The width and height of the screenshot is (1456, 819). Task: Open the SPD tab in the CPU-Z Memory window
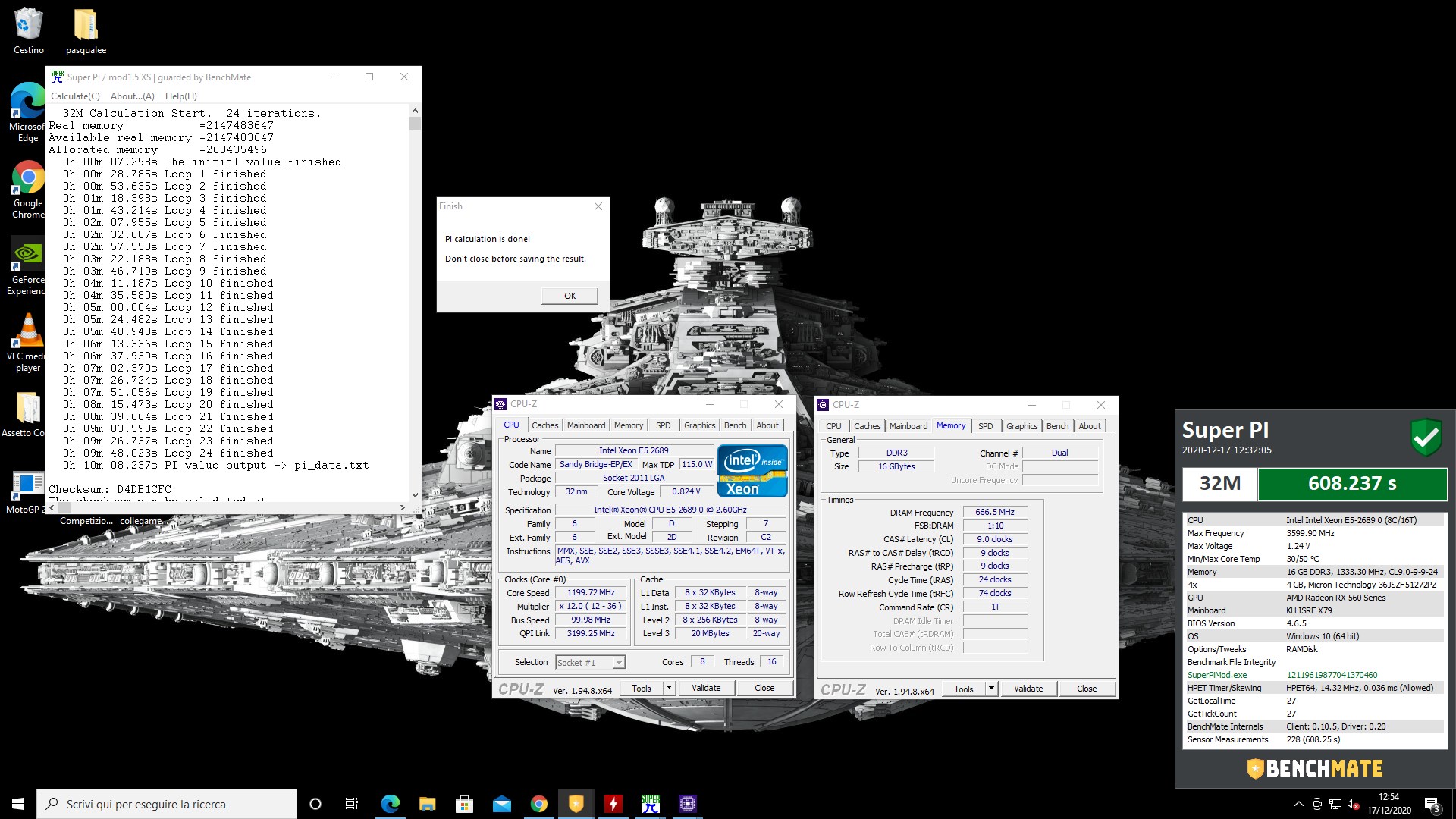[x=985, y=426]
